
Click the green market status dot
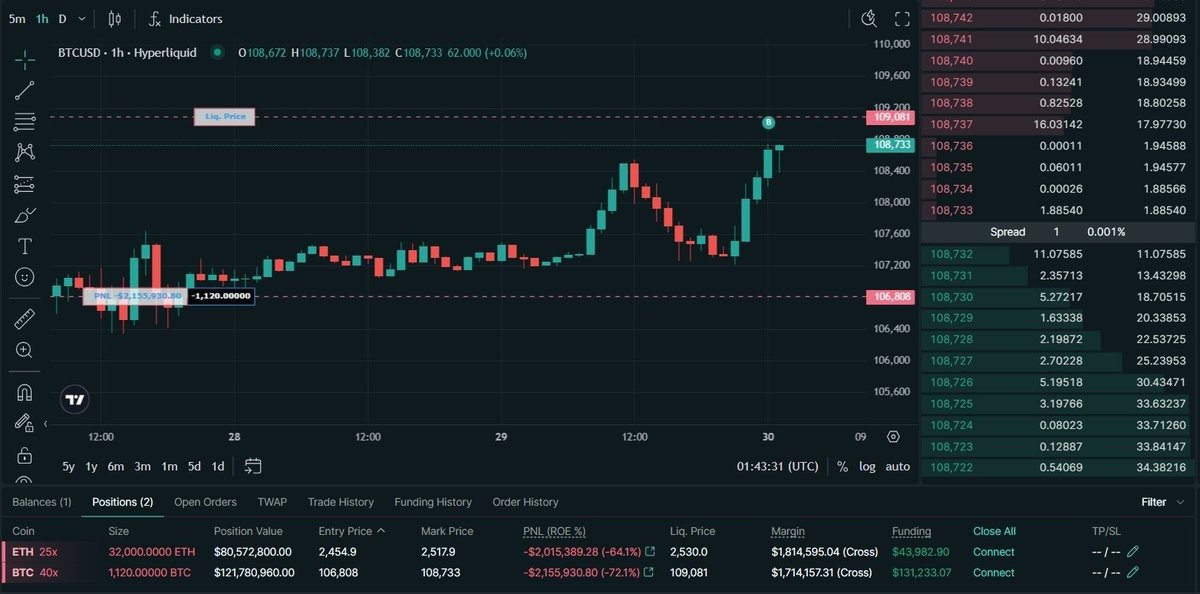point(217,52)
